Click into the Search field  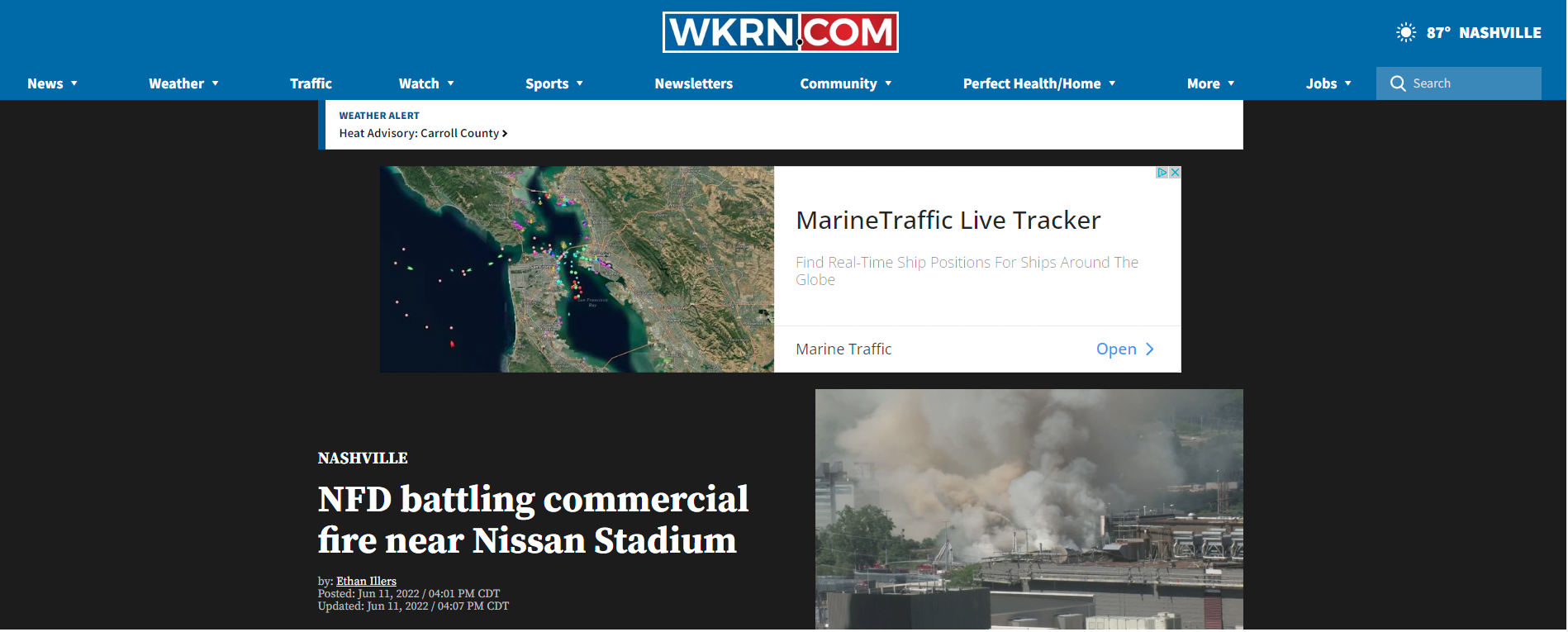tap(1459, 83)
